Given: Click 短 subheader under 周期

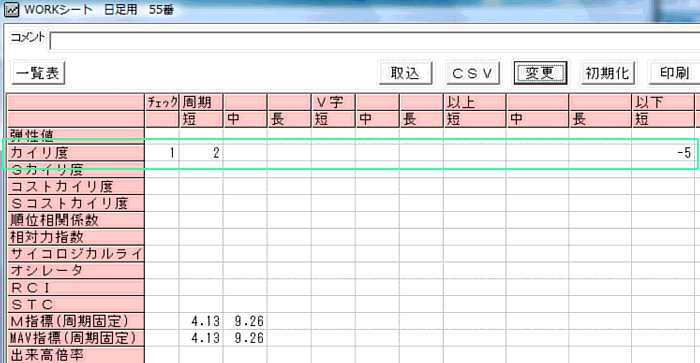Looking at the screenshot, I should pyautogui.click(x=201, y=120).
